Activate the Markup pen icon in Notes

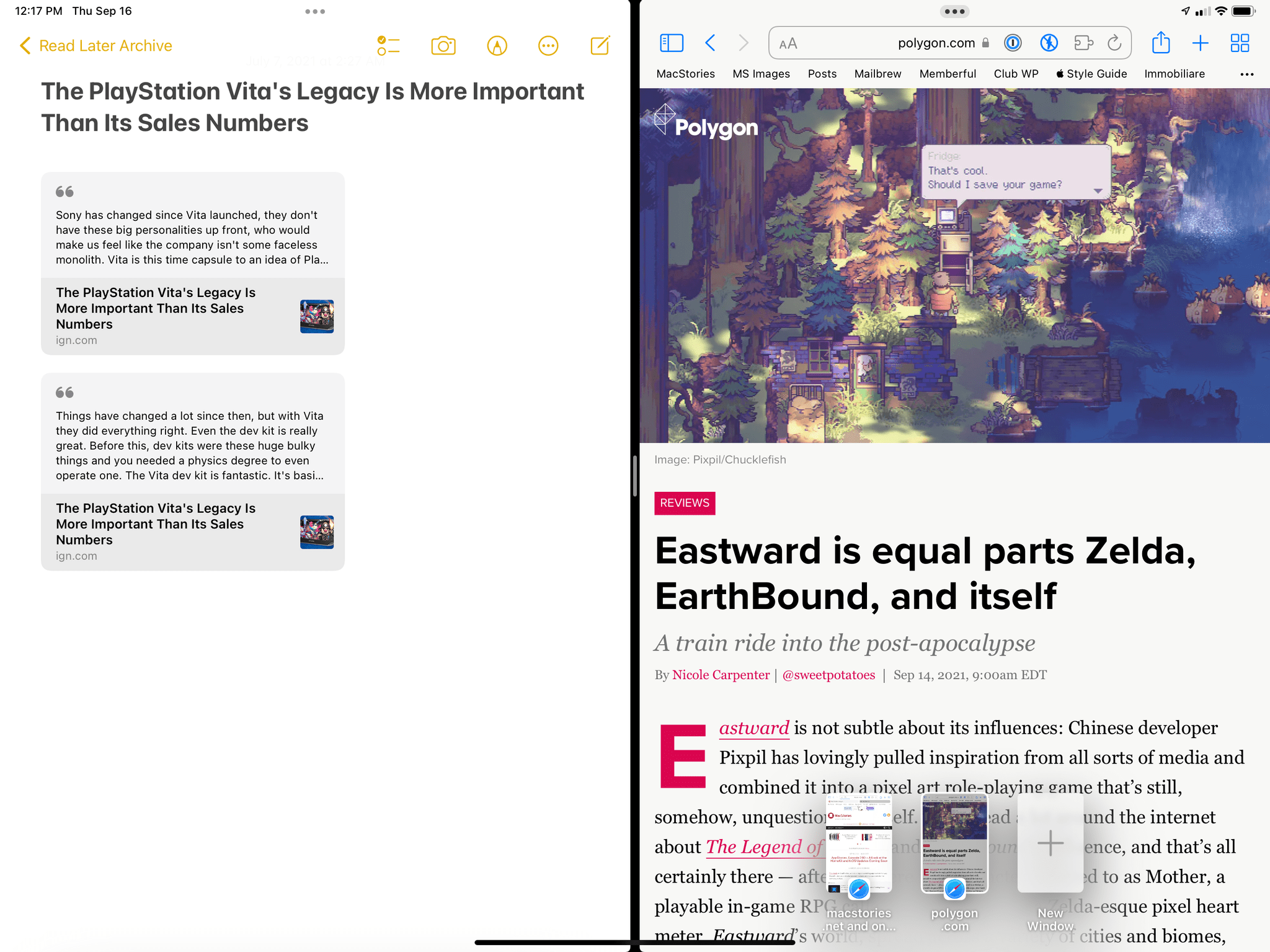[x=497, y=45]
